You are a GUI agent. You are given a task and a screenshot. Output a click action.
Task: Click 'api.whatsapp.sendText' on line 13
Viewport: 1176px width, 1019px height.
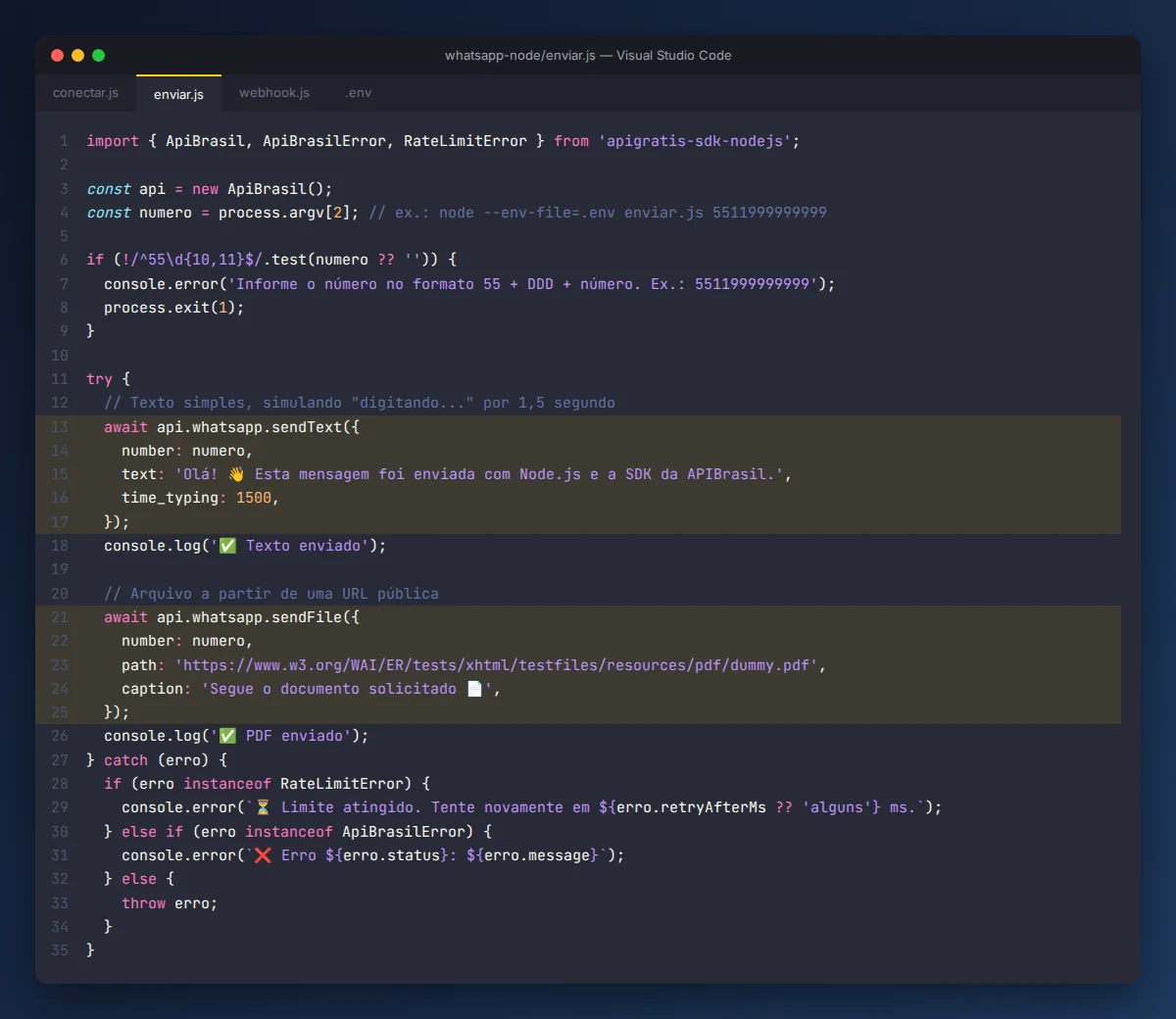(250, 427)
